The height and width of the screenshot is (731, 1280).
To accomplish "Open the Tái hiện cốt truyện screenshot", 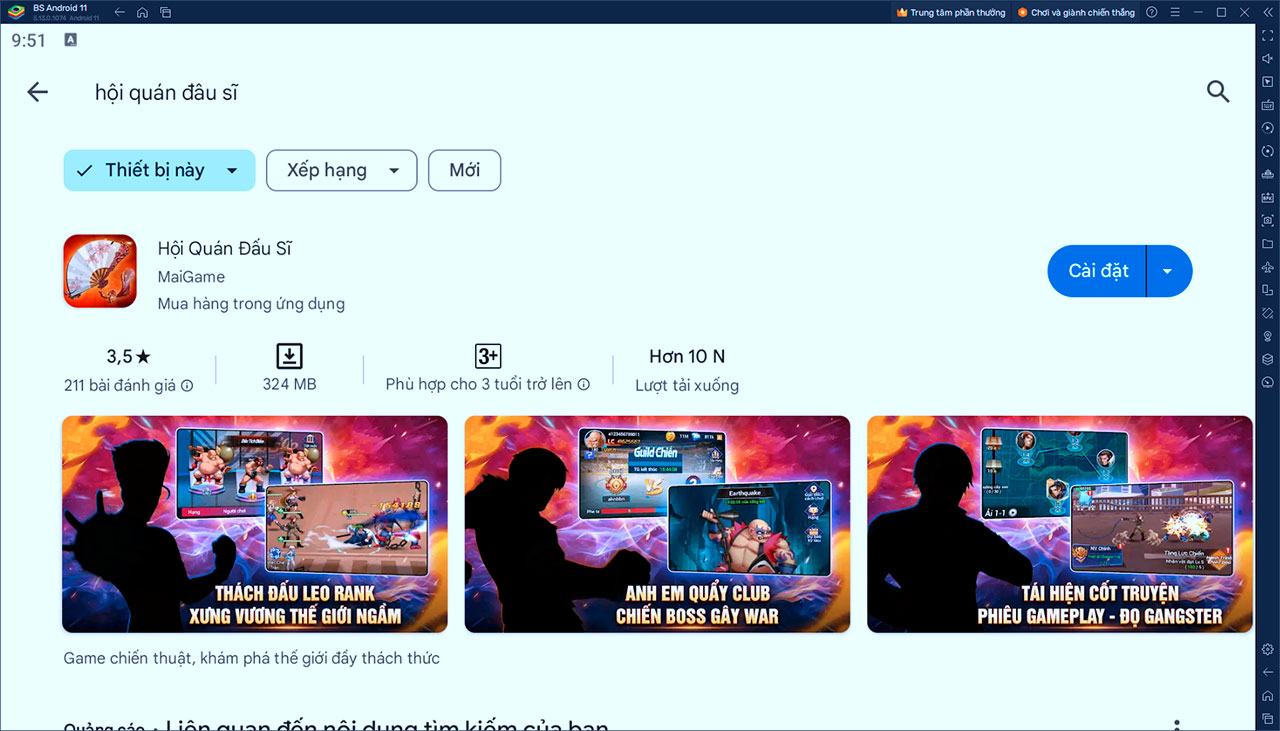I will 1060,524.
